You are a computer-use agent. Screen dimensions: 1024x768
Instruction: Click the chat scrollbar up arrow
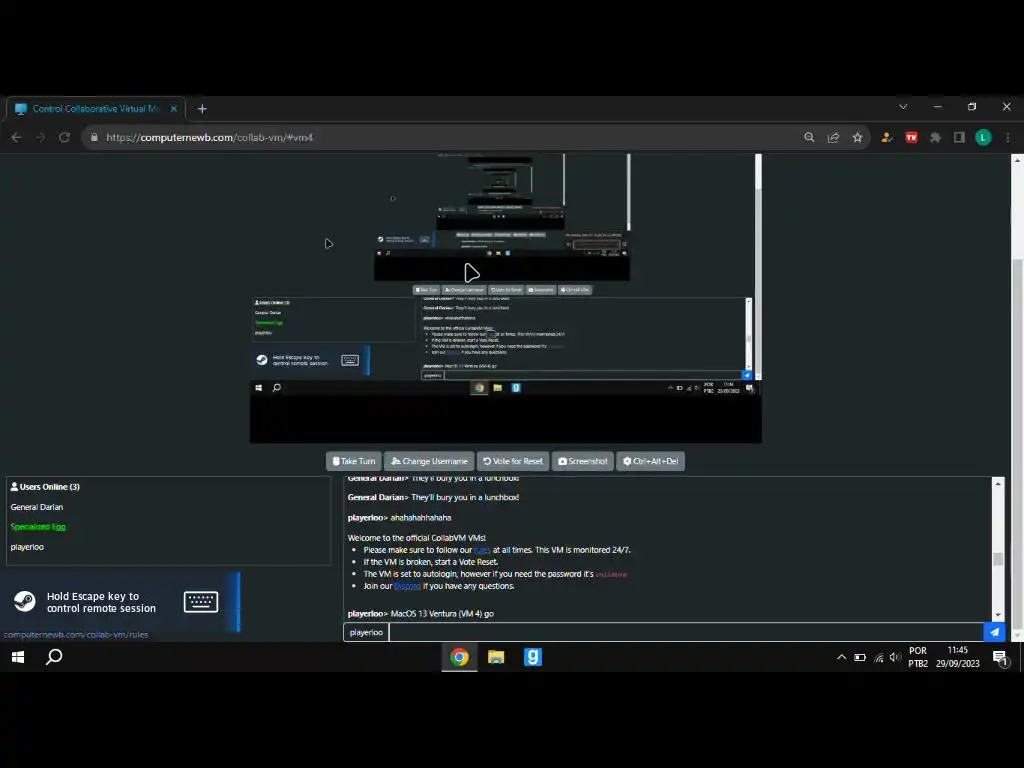[x=997, y=483]
